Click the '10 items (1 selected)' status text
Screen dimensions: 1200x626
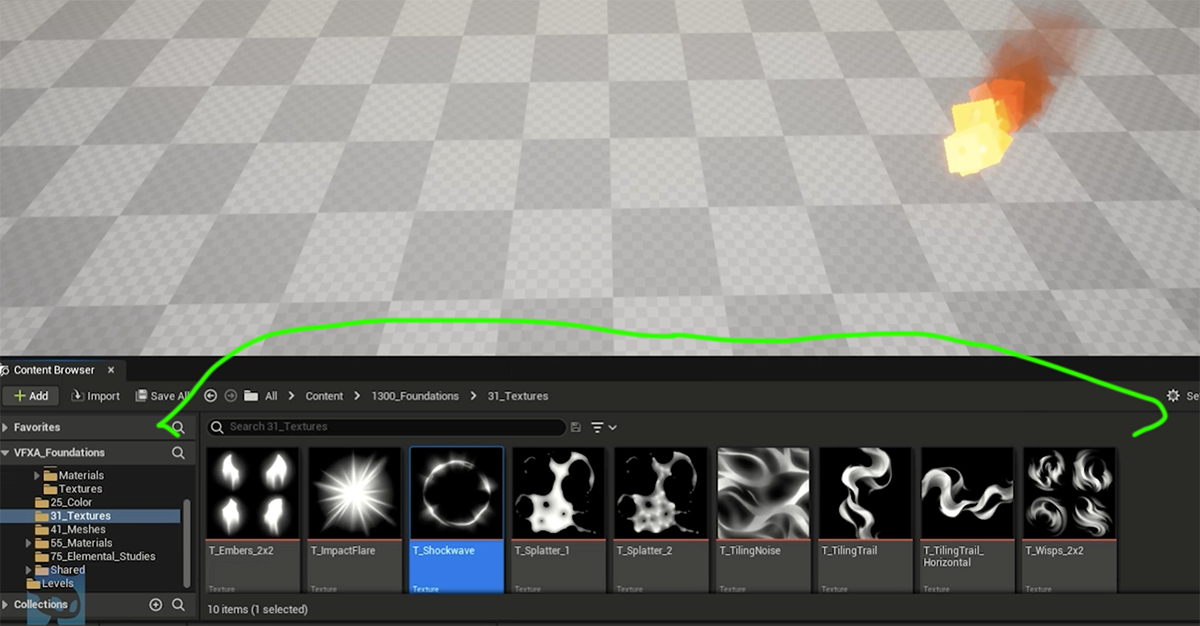257,609
